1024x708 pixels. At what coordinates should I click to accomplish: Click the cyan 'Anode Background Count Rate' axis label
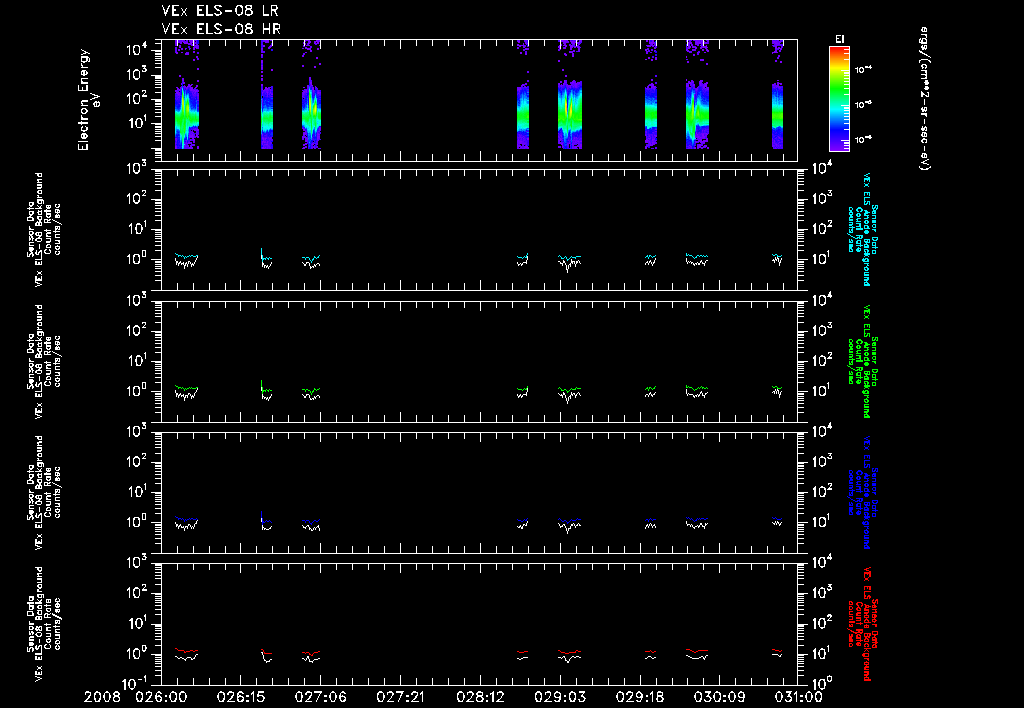click(x=863, y=229)
